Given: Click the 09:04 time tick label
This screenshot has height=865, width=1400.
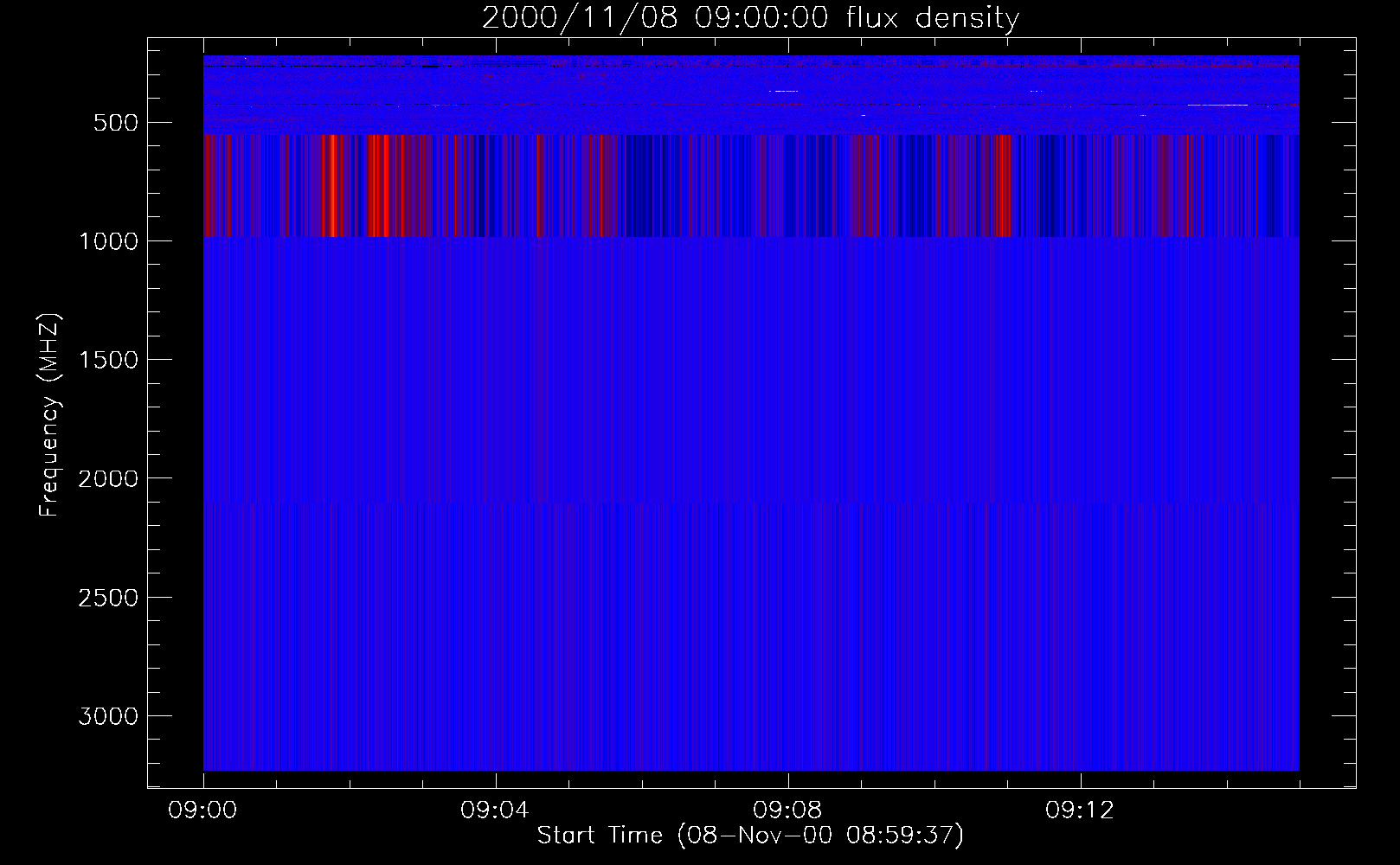Looking at the screenshot, I should coord(496,811).
